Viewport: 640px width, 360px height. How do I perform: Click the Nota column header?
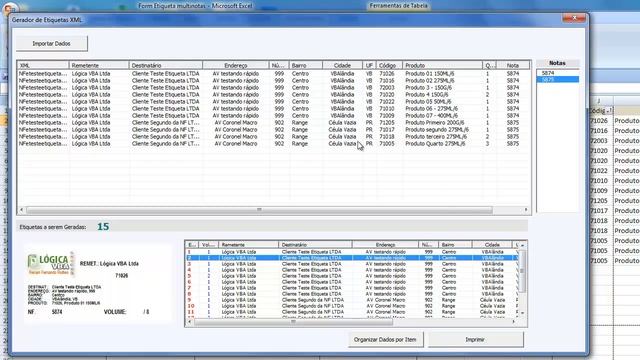click(513, 65)
